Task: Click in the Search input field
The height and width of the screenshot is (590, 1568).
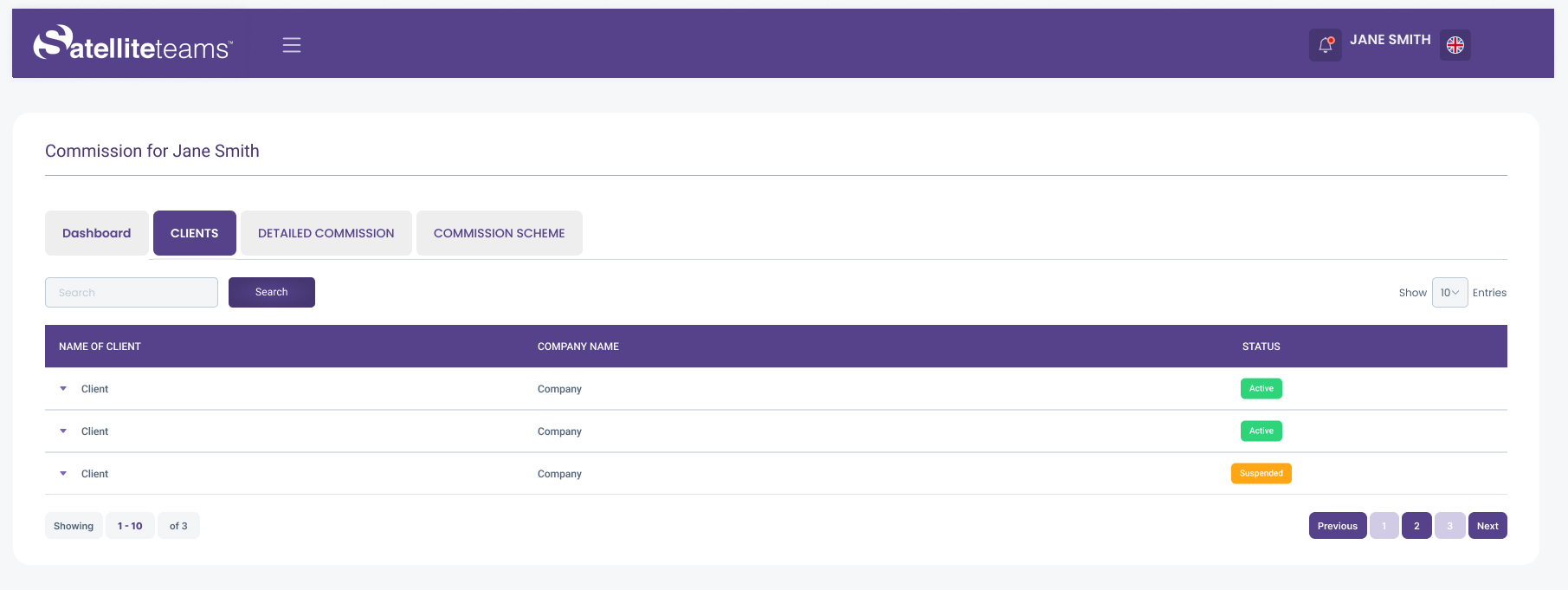Action: tap(132, 293)
